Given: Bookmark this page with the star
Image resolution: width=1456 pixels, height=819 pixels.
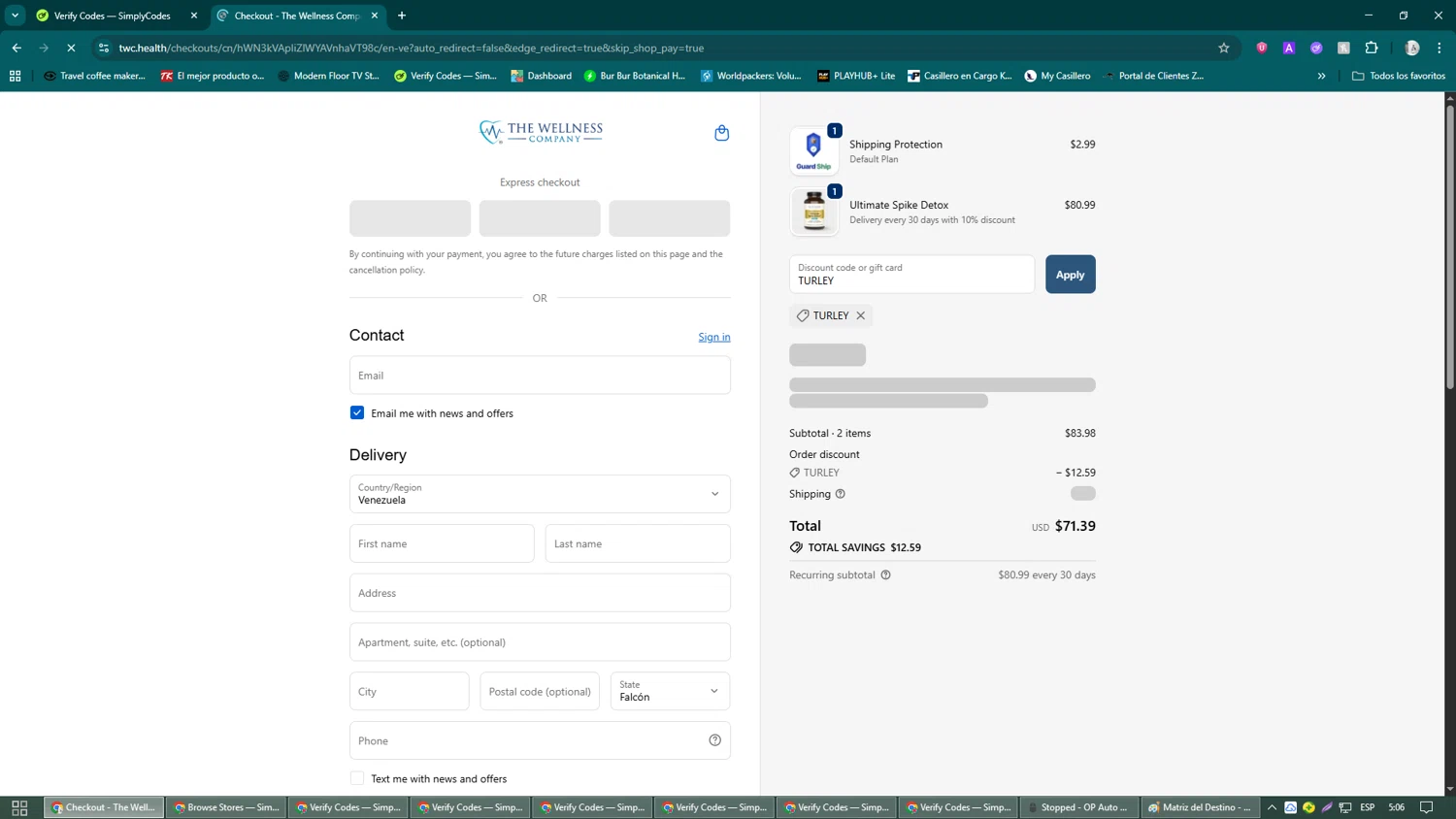Looking at the screenshot, I should tap(1223, 48).
